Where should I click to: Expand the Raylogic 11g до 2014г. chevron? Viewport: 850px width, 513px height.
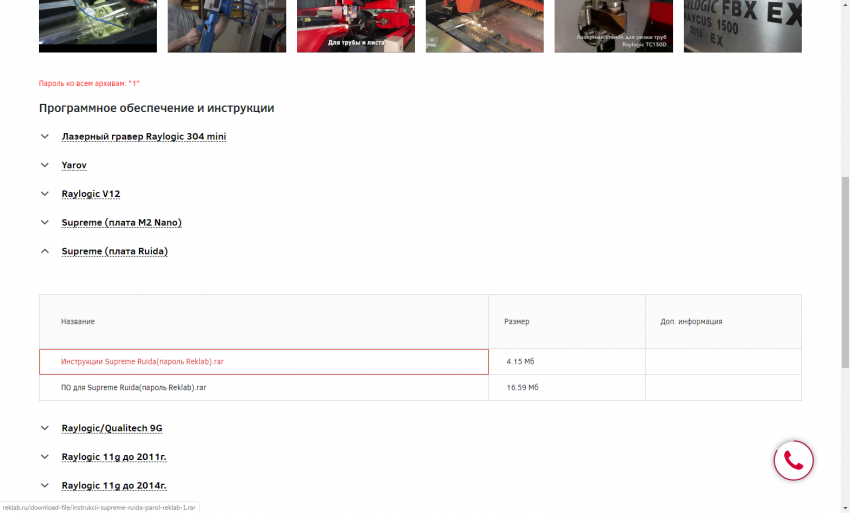click(x=45, y=485)
